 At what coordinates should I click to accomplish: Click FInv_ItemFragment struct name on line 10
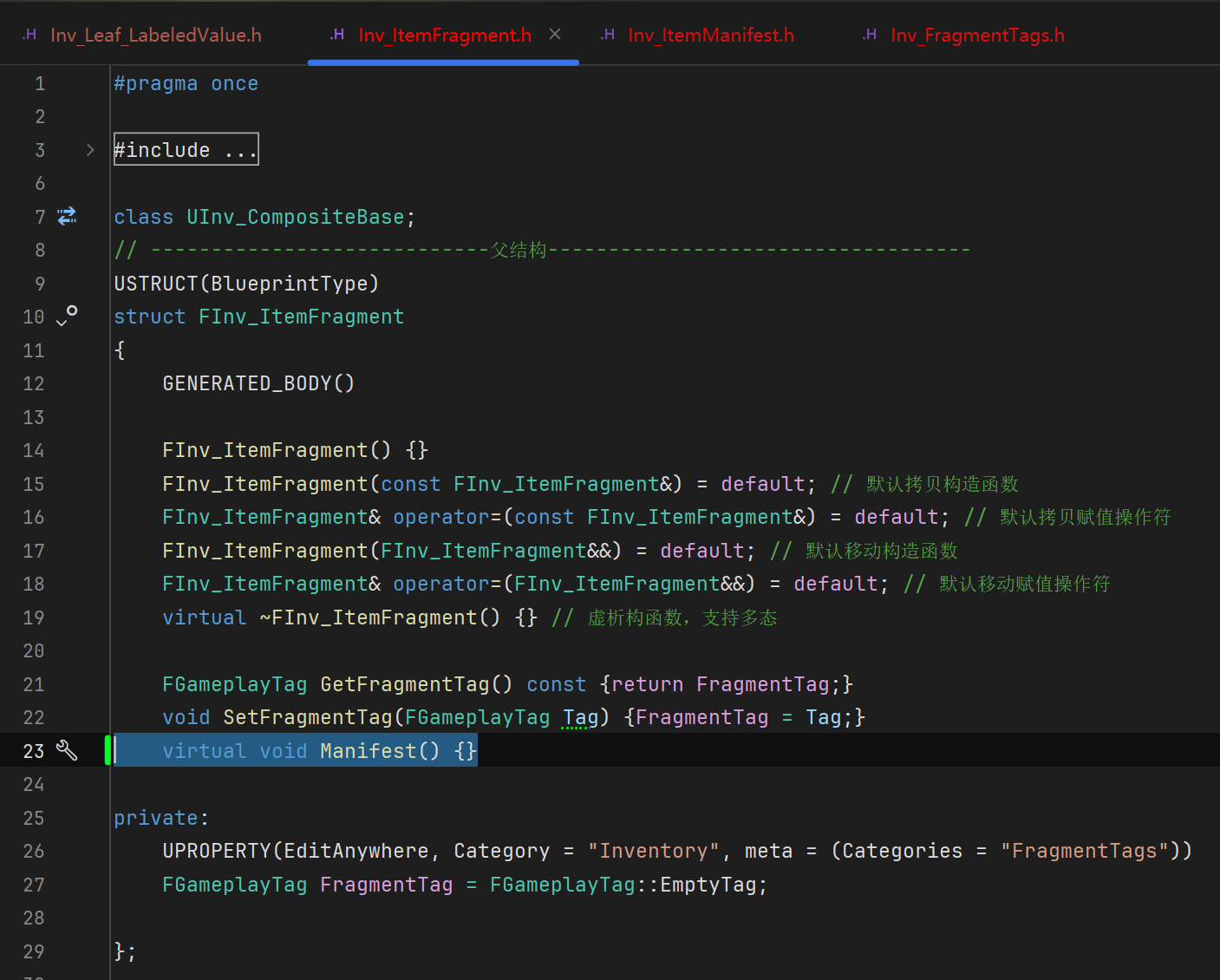tap(301, 317)
